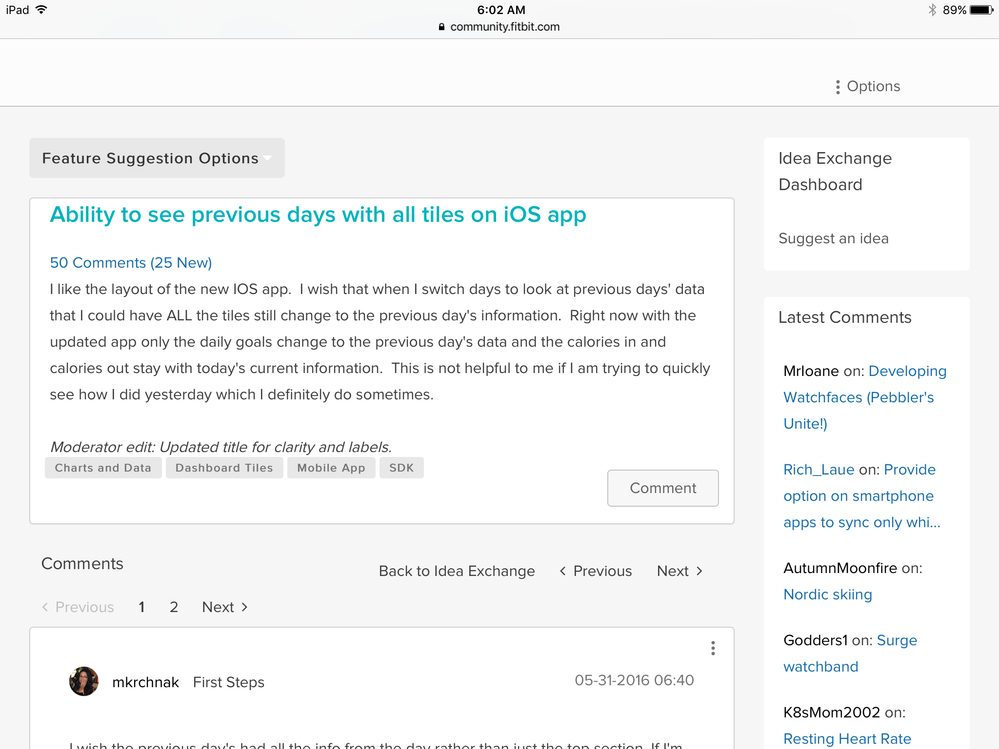Open the Rich_Laue user link
Viewport: 999px width, 749px height.
(x=819, y=469)
